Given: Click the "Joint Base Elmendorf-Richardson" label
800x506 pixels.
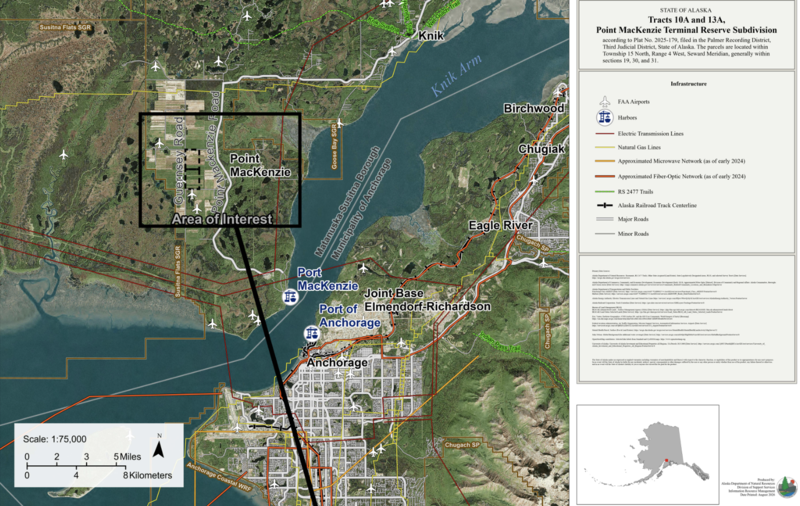Looking at the screenshot, I should pyautogui.click(x=427, y=300).
